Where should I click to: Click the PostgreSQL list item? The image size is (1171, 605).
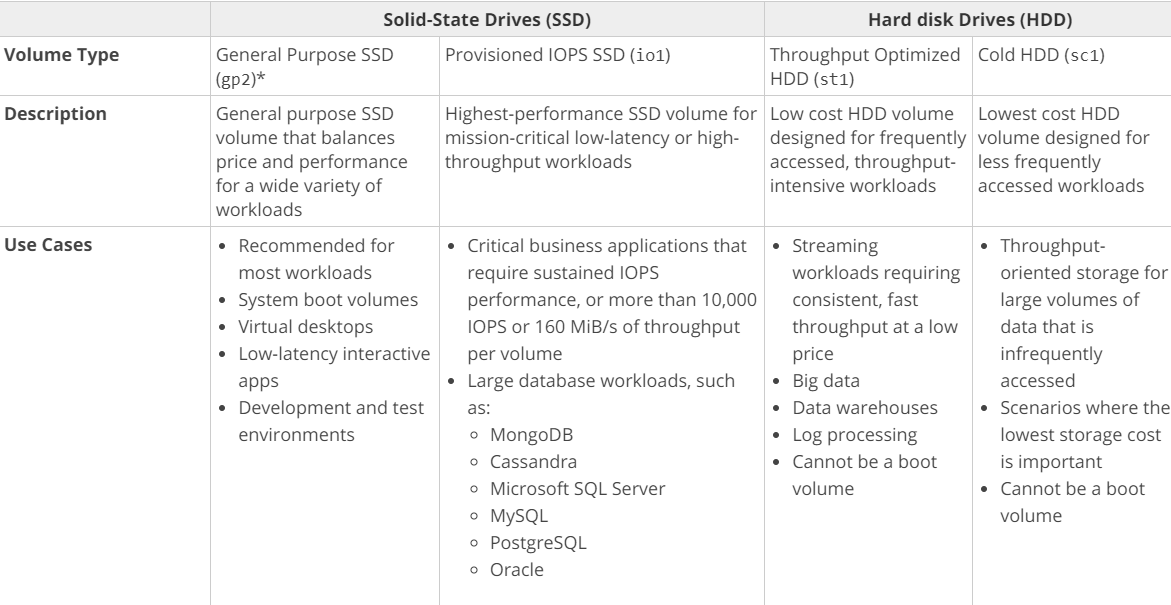538,542
